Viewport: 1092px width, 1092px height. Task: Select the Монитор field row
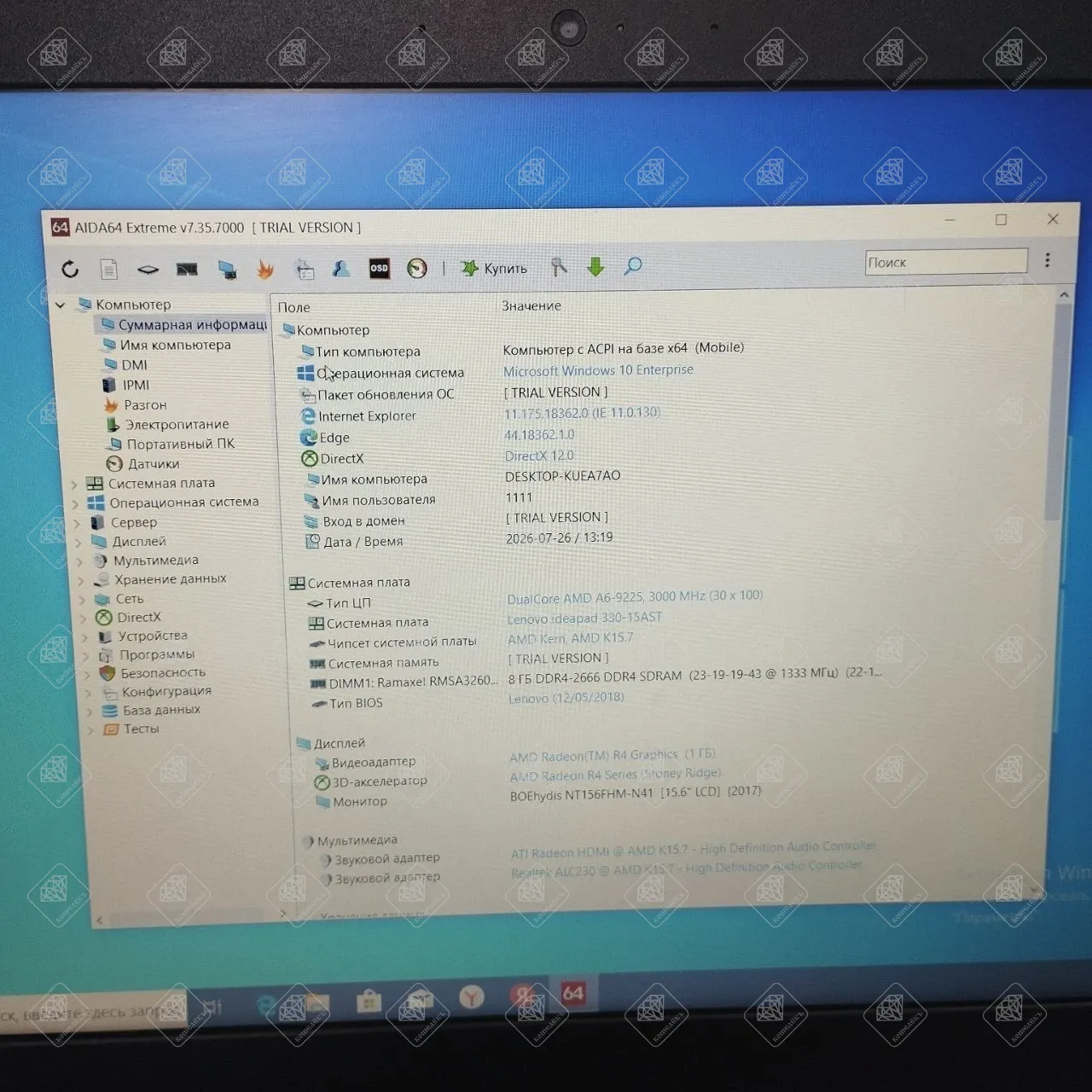tap(351, 802)
